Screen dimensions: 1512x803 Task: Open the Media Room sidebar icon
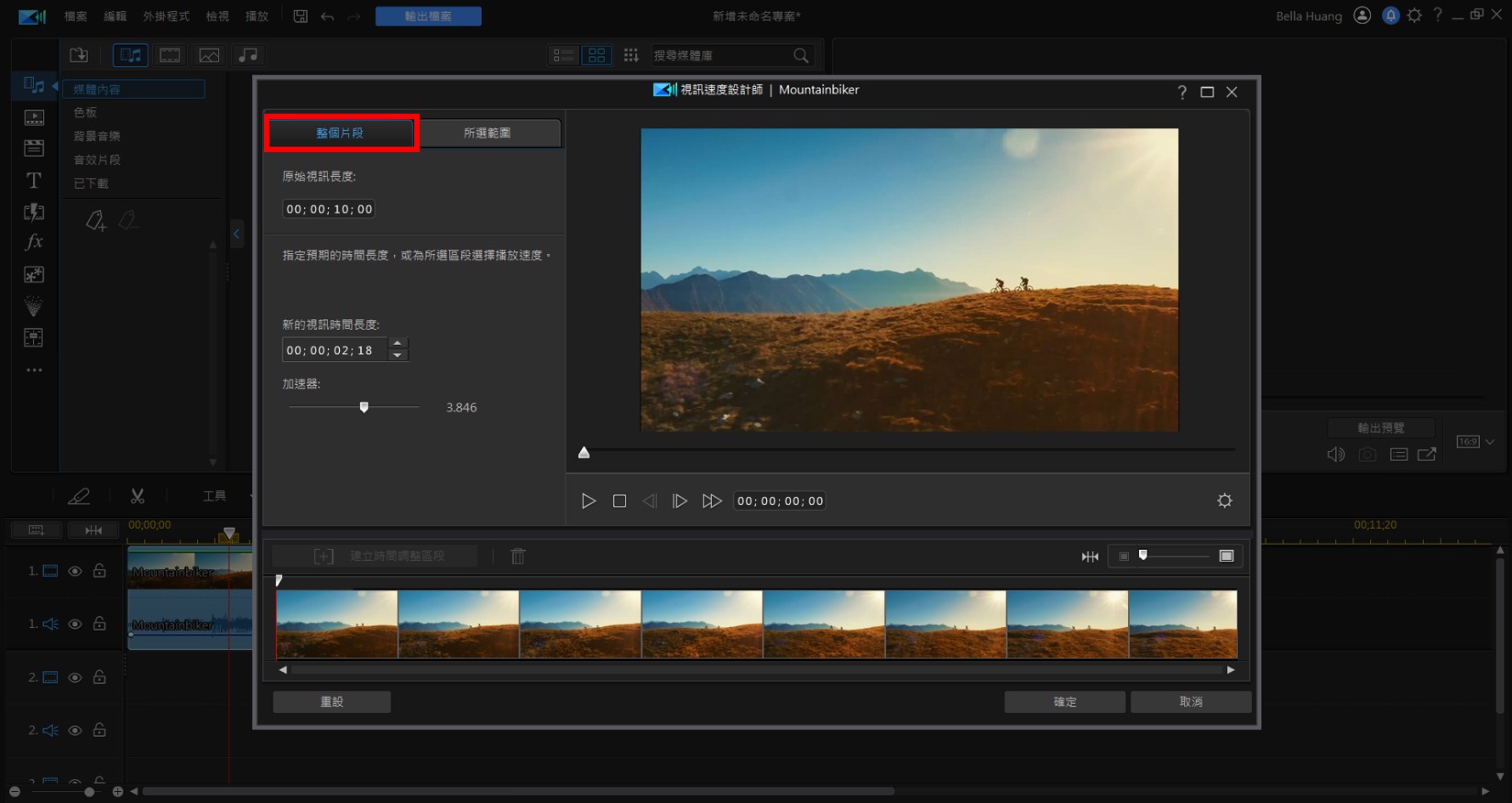pos(34,85)
